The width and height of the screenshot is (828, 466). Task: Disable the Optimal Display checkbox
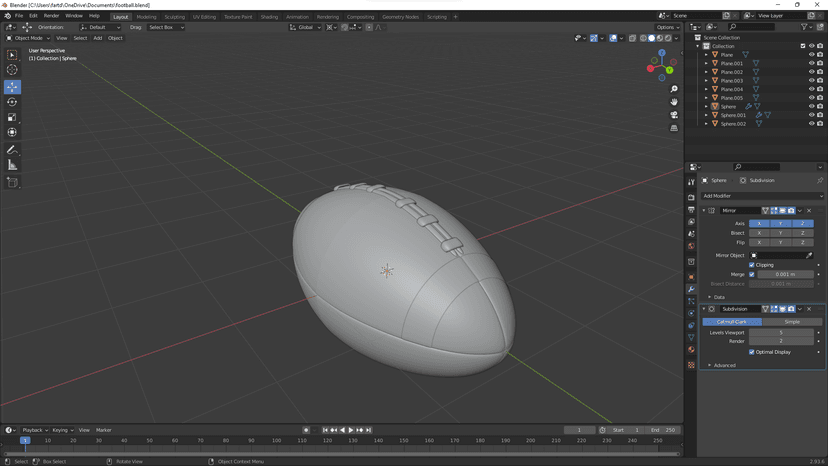752,352
